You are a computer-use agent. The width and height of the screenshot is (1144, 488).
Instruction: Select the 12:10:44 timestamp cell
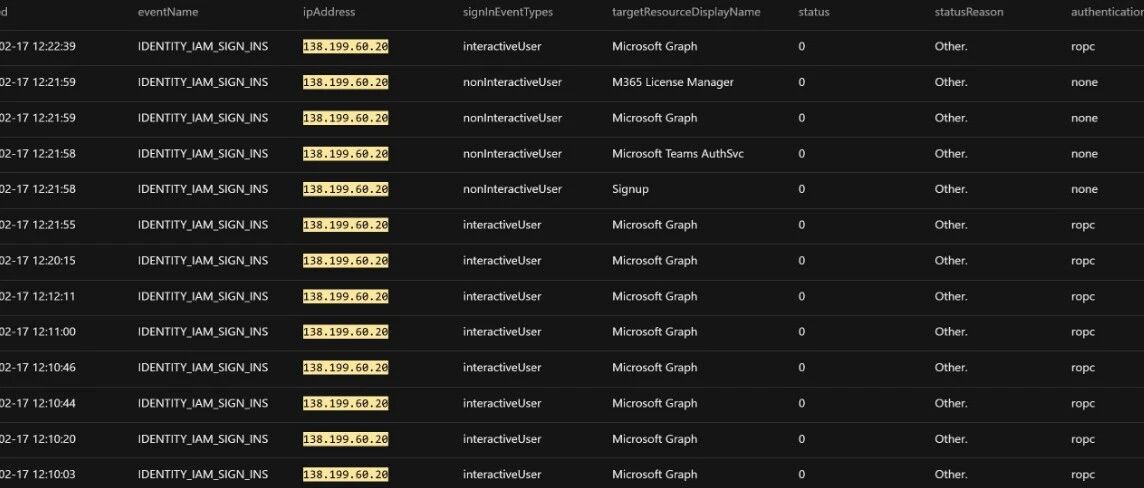38,403
